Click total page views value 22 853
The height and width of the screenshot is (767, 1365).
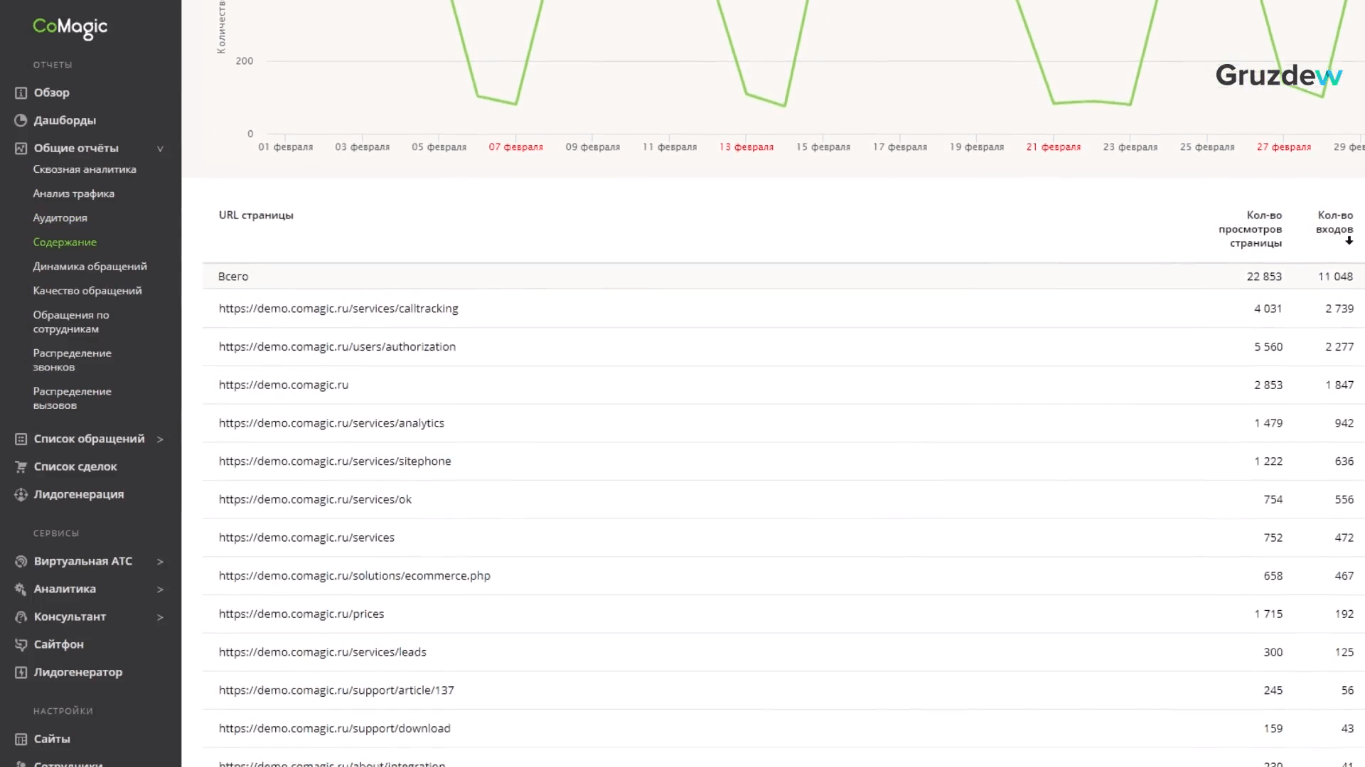(1264, 277)
